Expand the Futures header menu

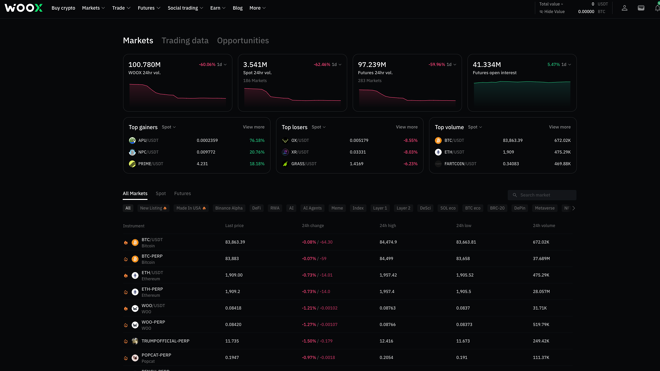149,8
